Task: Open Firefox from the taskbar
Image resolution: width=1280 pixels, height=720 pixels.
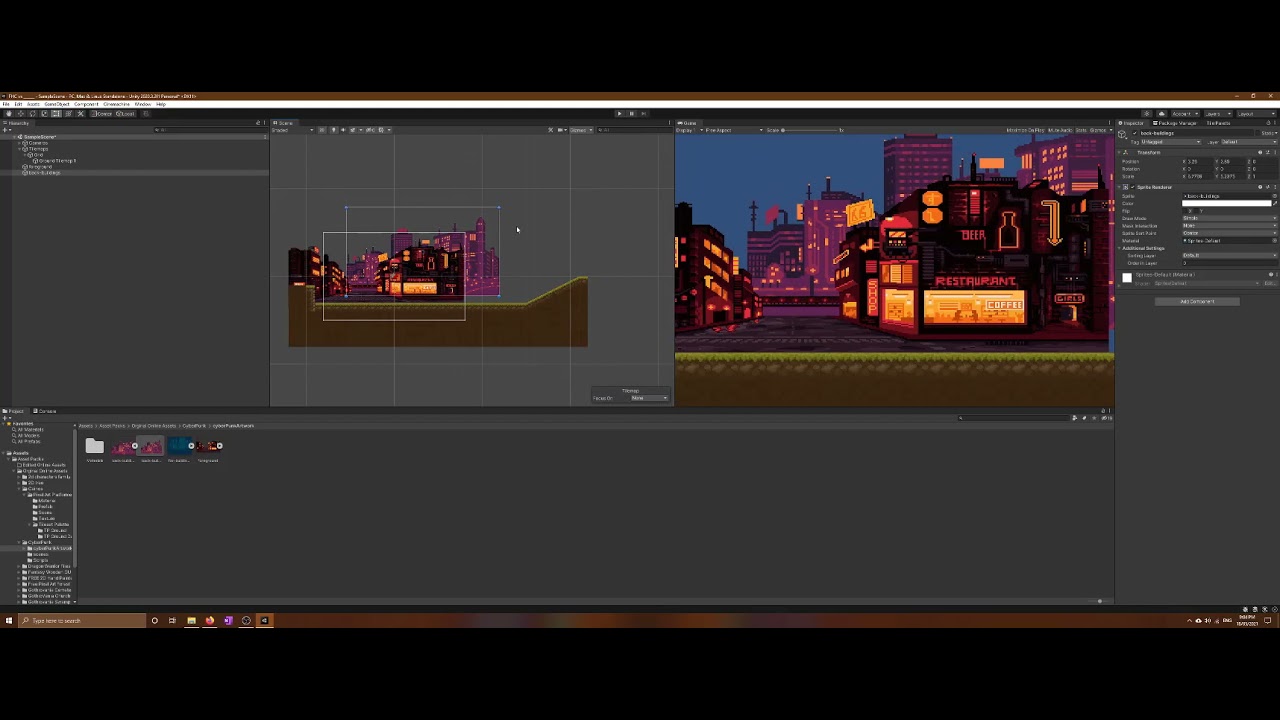Action: click(210, 621)
